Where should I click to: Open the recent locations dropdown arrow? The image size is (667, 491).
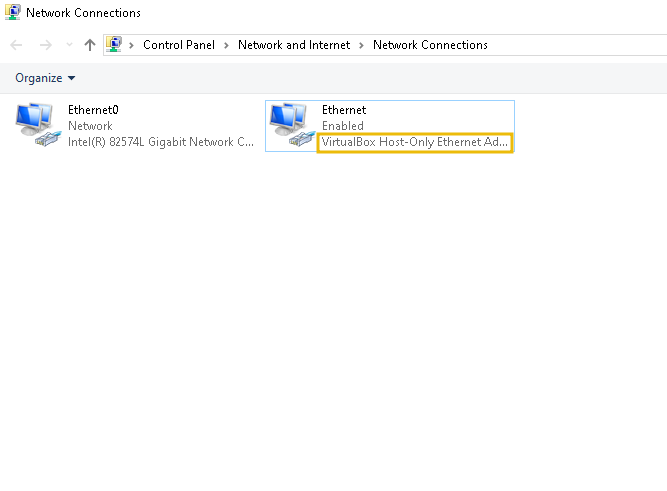(x=69, y=44)
